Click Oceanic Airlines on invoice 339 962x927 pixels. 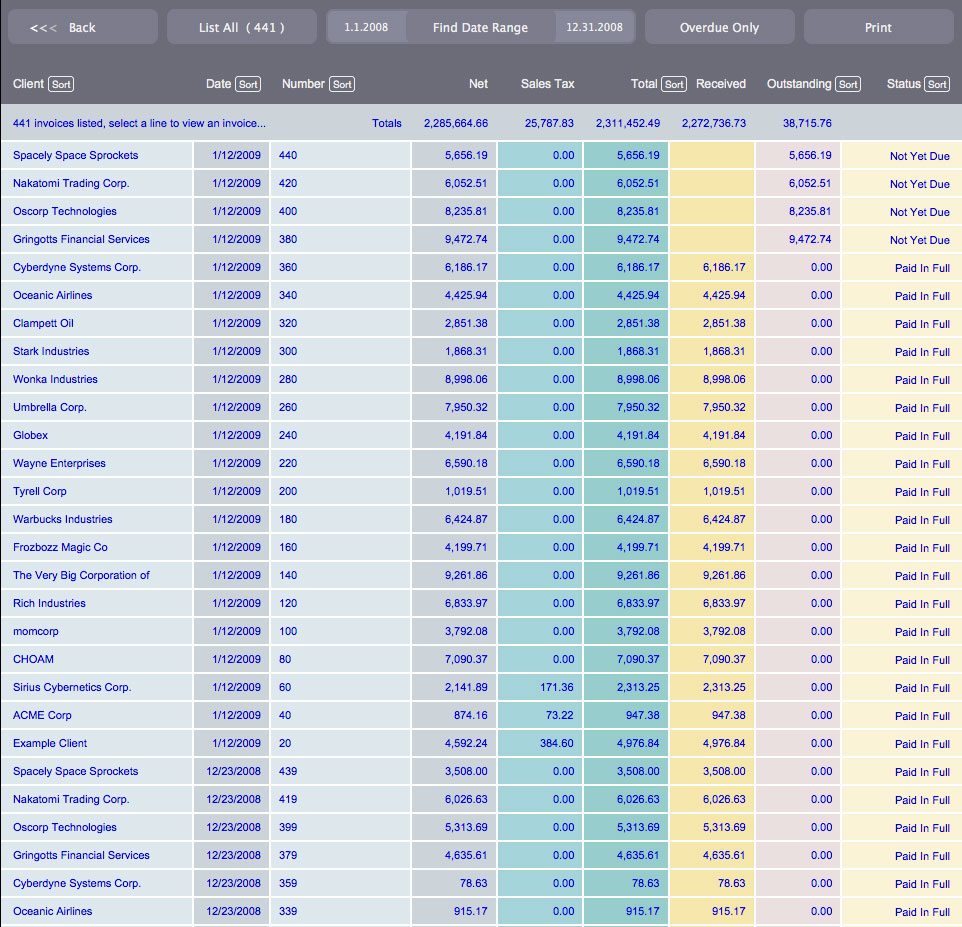[53, 912]
